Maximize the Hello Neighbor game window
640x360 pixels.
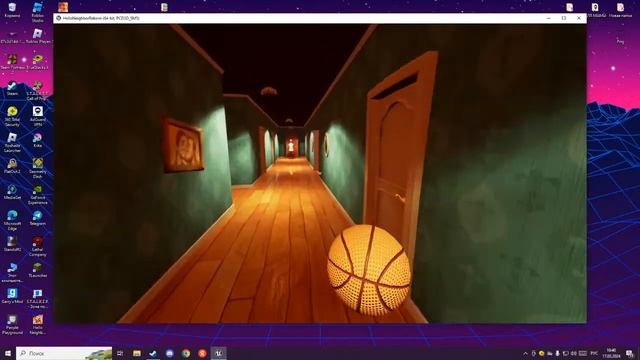(564, 18)
